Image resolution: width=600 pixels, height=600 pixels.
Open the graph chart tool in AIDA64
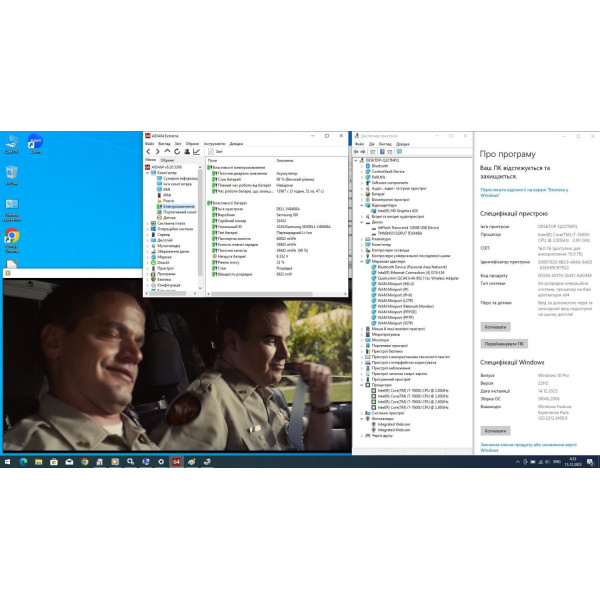click(196, 152)
